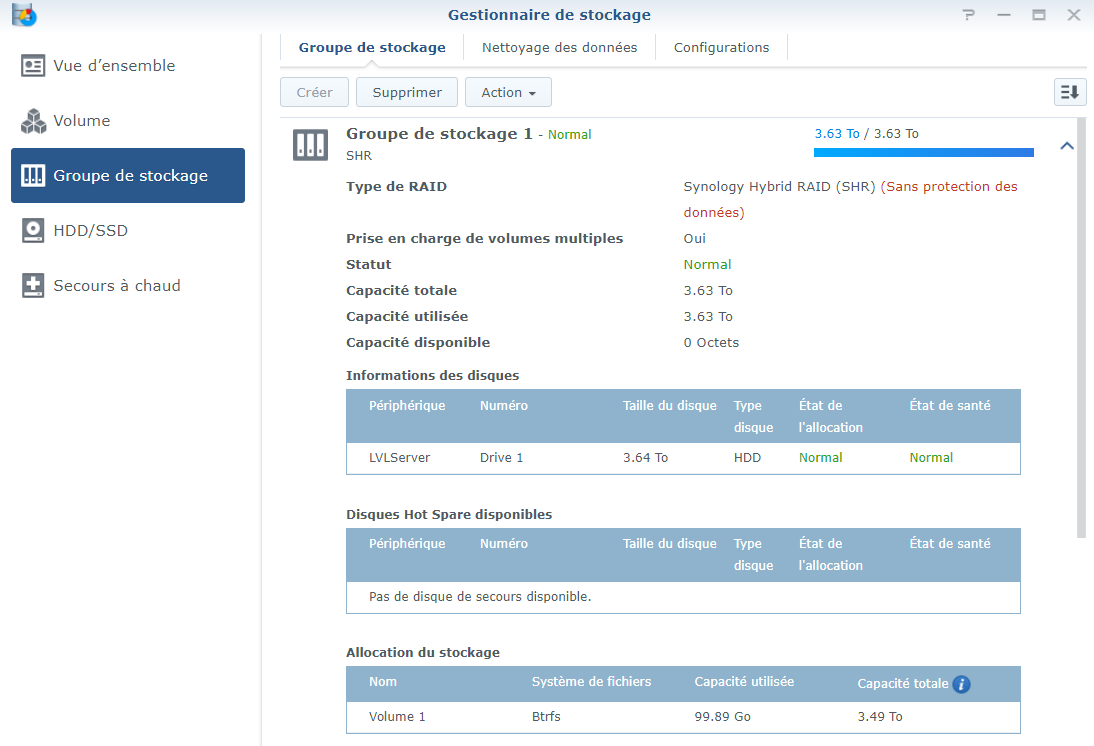Open the Action dropdown menu
Image resolution: width=1094 pixels, height=746 pixels.
pyautogui.click(x=508, y=92)
